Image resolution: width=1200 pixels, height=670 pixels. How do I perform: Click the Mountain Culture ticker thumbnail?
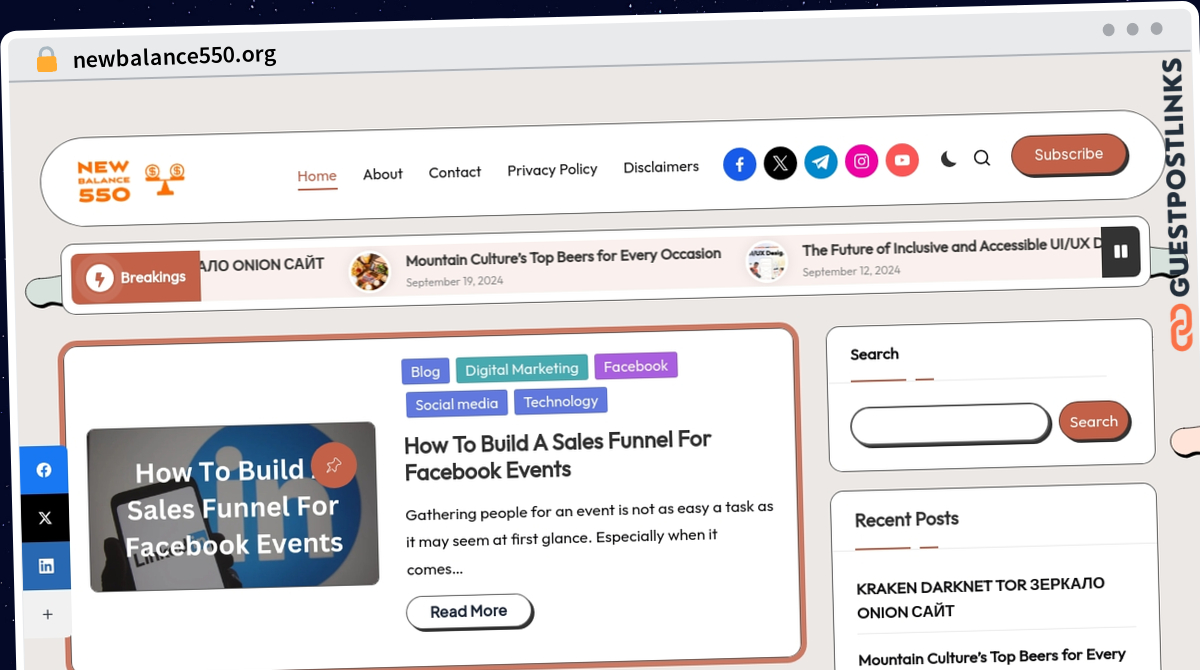point(370,271)
